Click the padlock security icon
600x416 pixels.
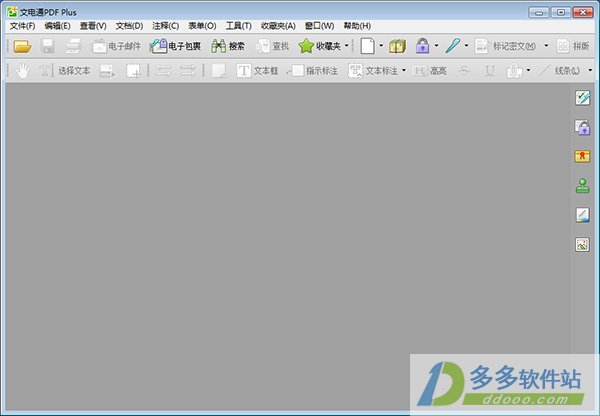(x=422, y=46)
